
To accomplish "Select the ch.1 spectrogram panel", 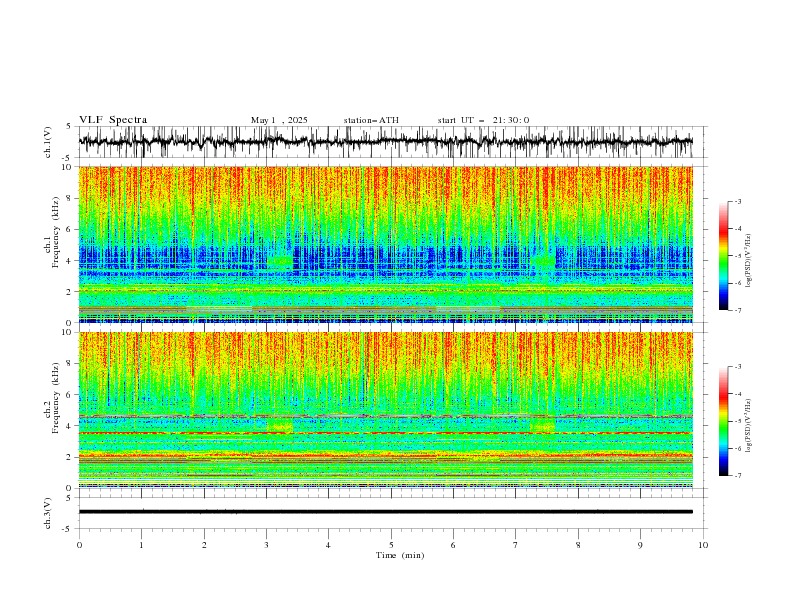I will click(x=386, y=244).
